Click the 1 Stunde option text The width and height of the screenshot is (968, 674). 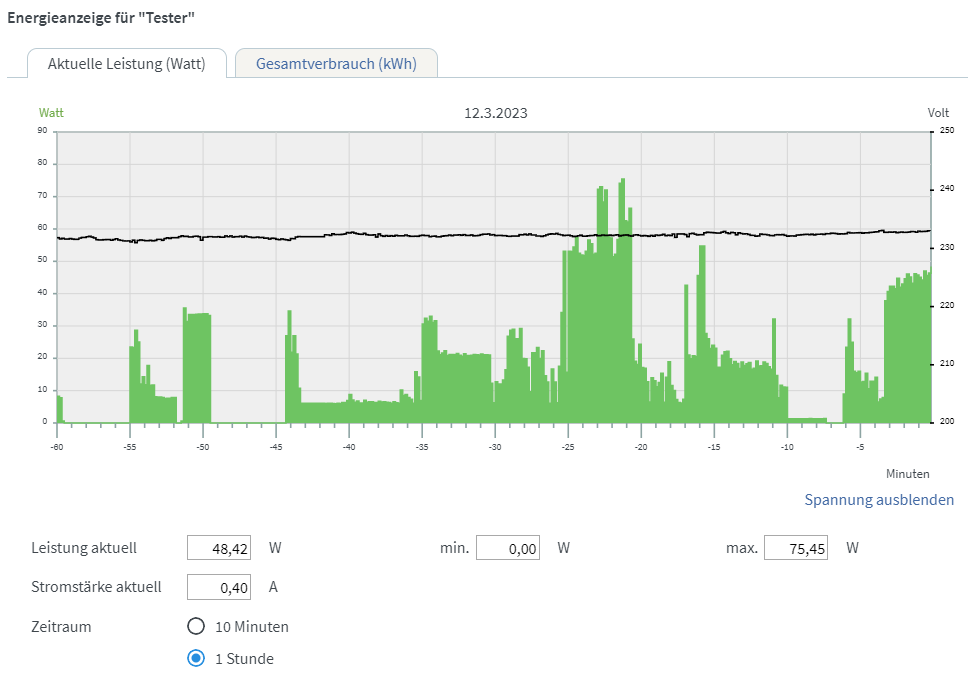coord(244,659)
